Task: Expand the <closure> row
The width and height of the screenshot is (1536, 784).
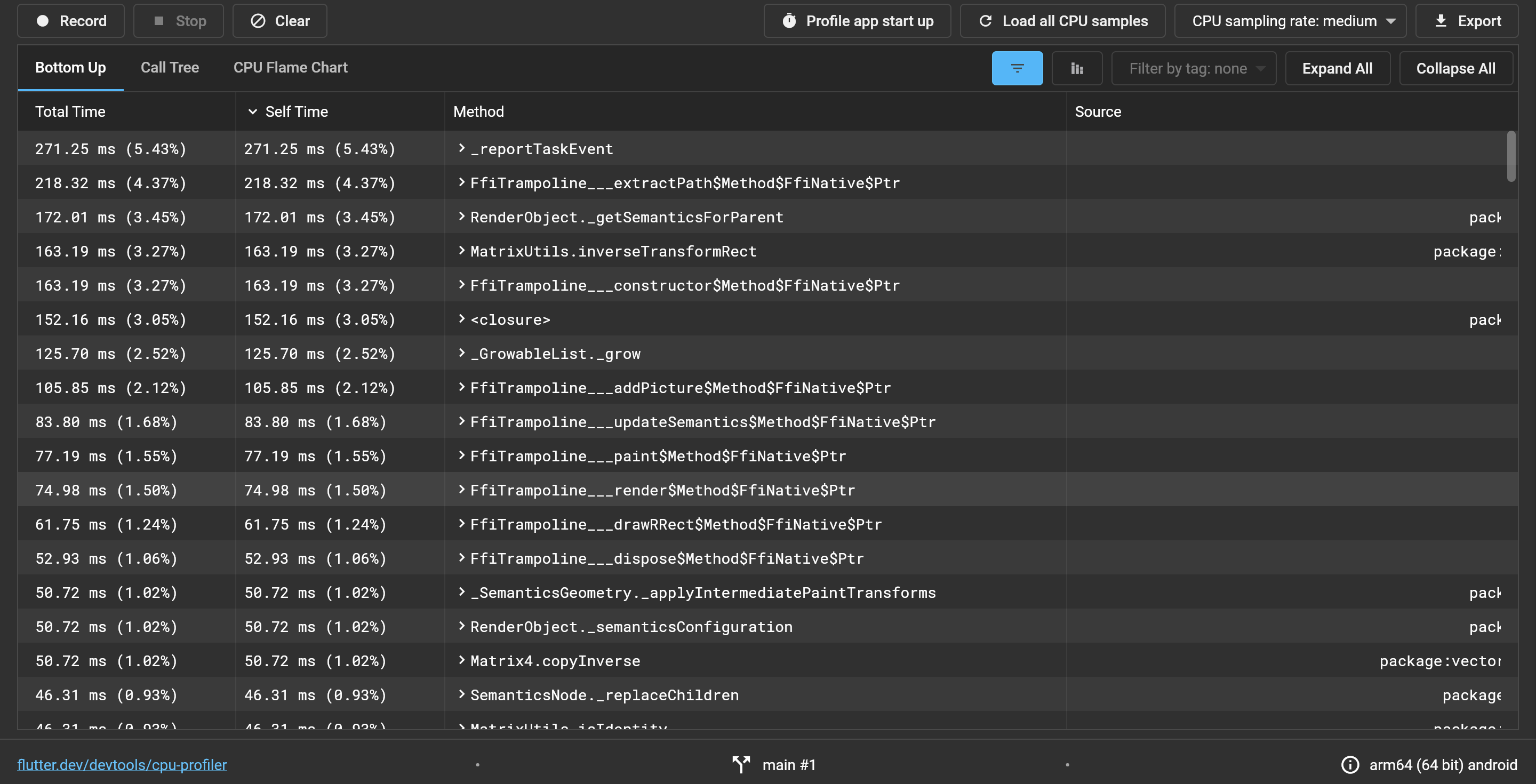Action: coord(461,319)
